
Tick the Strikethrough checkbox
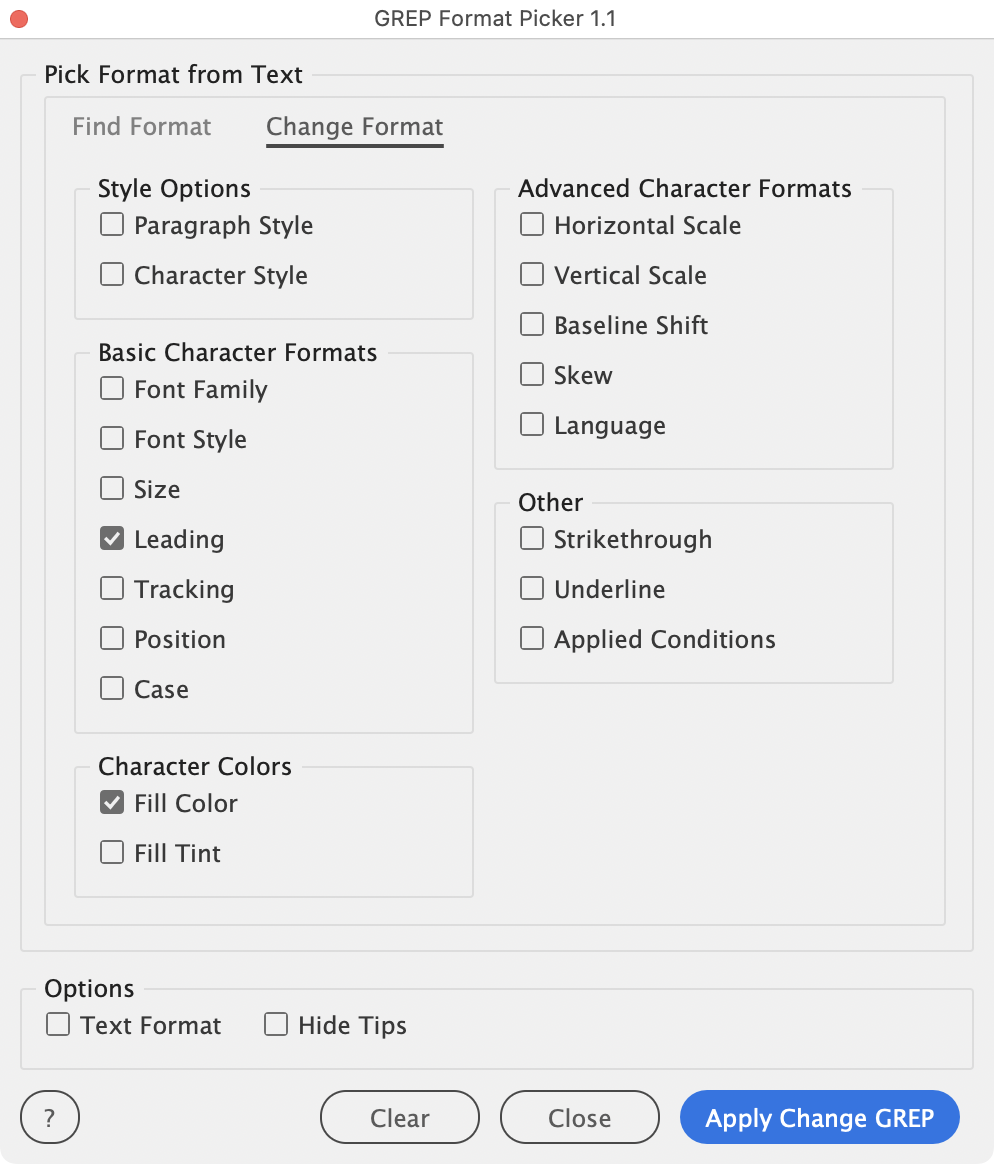click(x=532, y=539)
